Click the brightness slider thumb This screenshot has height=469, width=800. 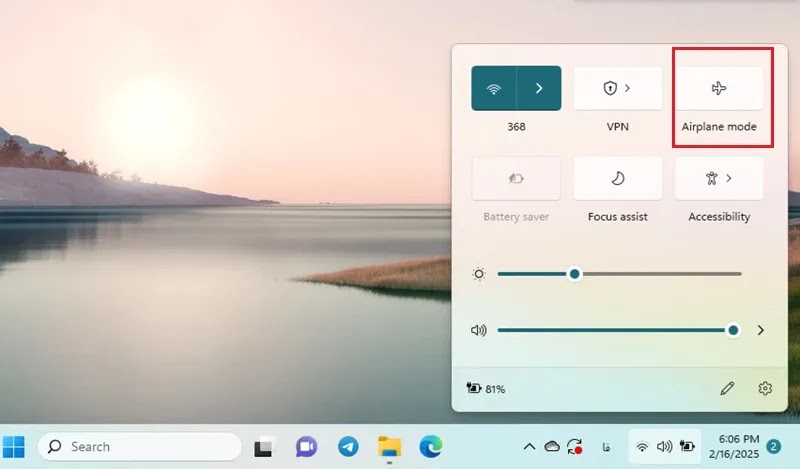click(x=574, y=274)
